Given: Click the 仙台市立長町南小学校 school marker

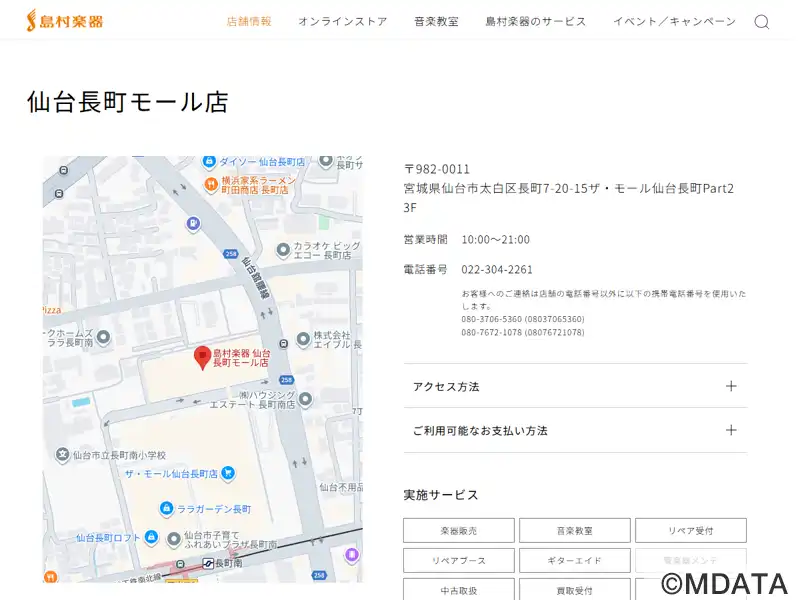Looking at the screenshot, I should (x=62, y=454).
